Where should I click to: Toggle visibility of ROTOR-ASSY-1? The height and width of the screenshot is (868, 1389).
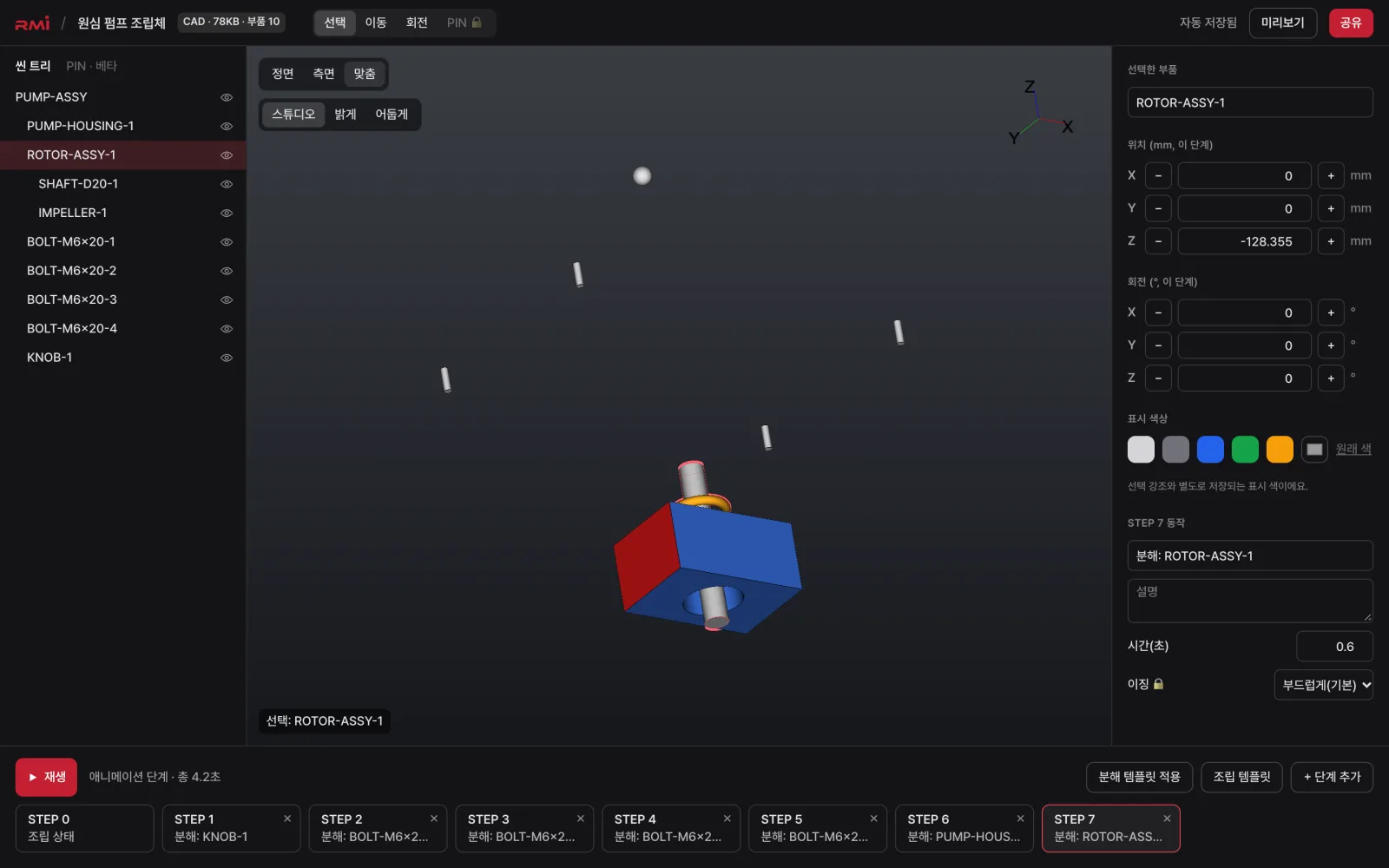click(227, 155)
